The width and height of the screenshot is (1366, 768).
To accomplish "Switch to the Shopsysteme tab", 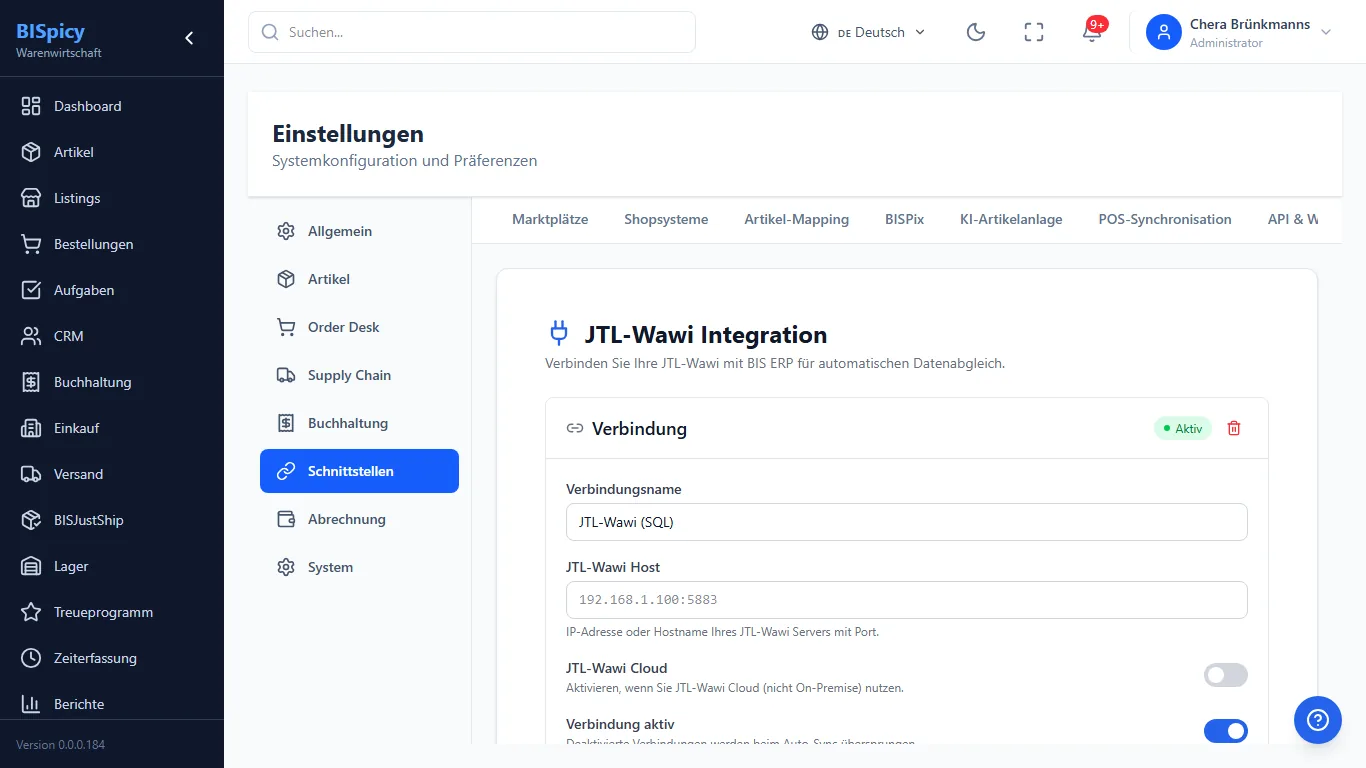I will click(x=666, y=219).
